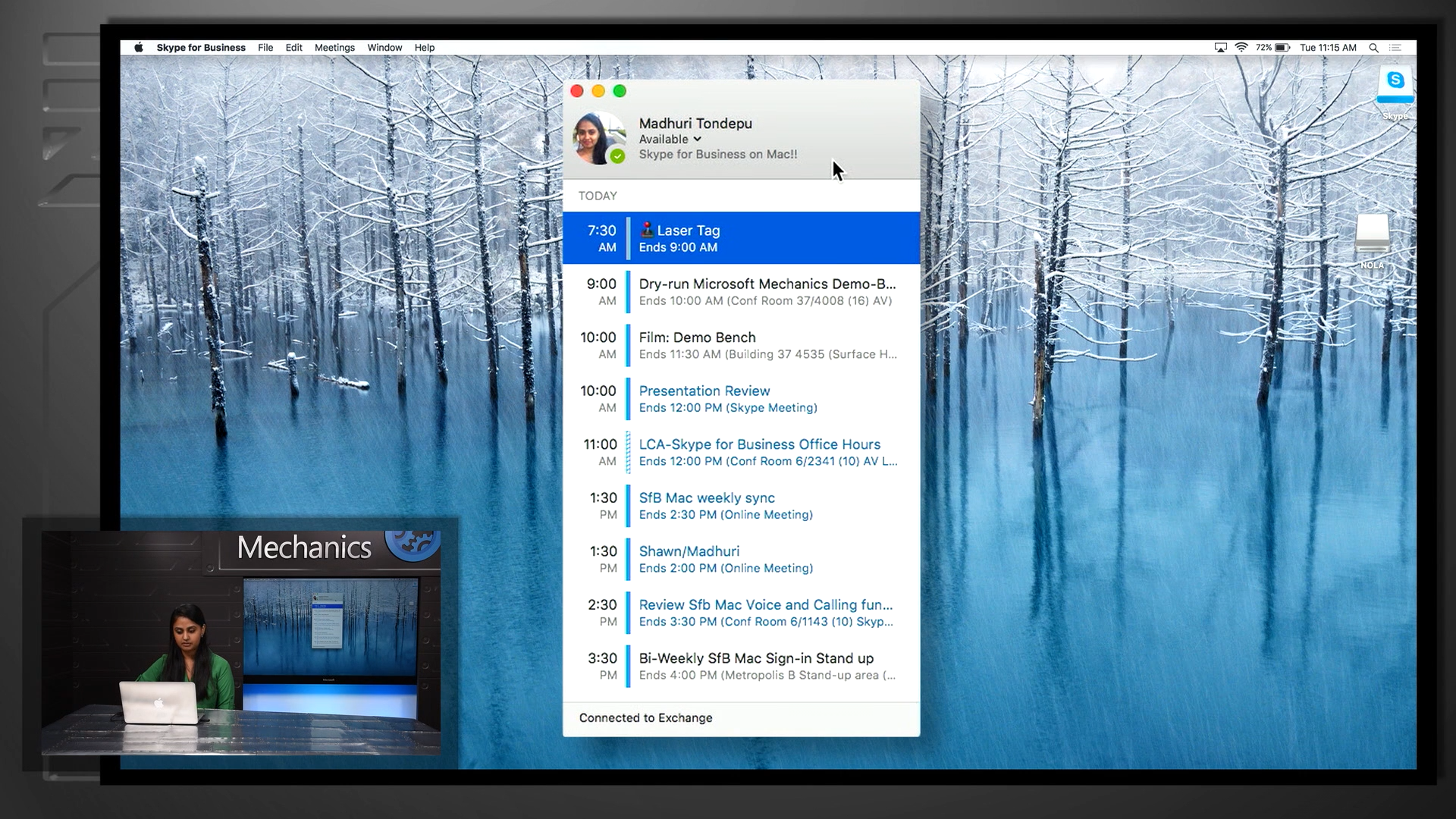This screenshot has height=819, width=1456.
Task: Expand the Available status dropdown
Action: click(670, 139)
